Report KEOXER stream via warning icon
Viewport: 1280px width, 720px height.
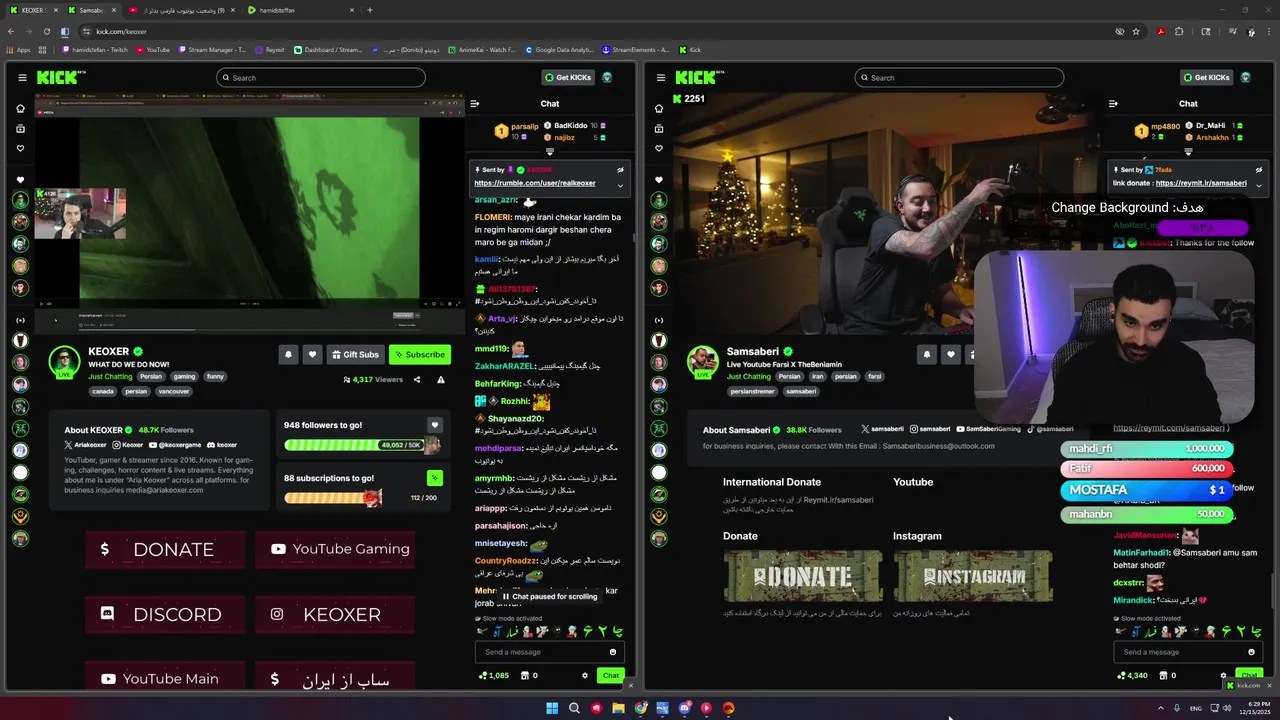coord(441,380)
